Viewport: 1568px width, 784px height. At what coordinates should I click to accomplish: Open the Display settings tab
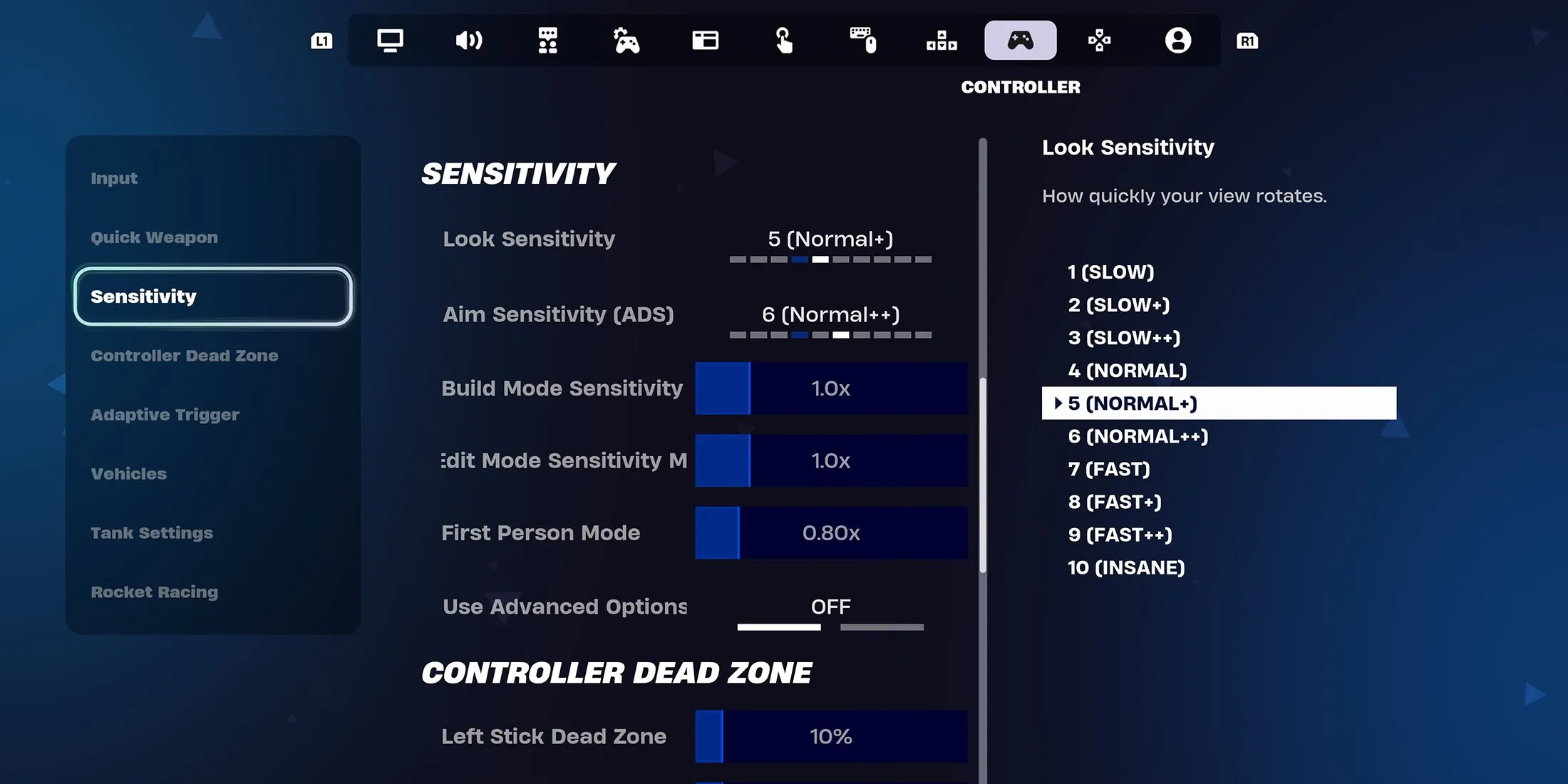pyautogui.click(x=390, y=40)
